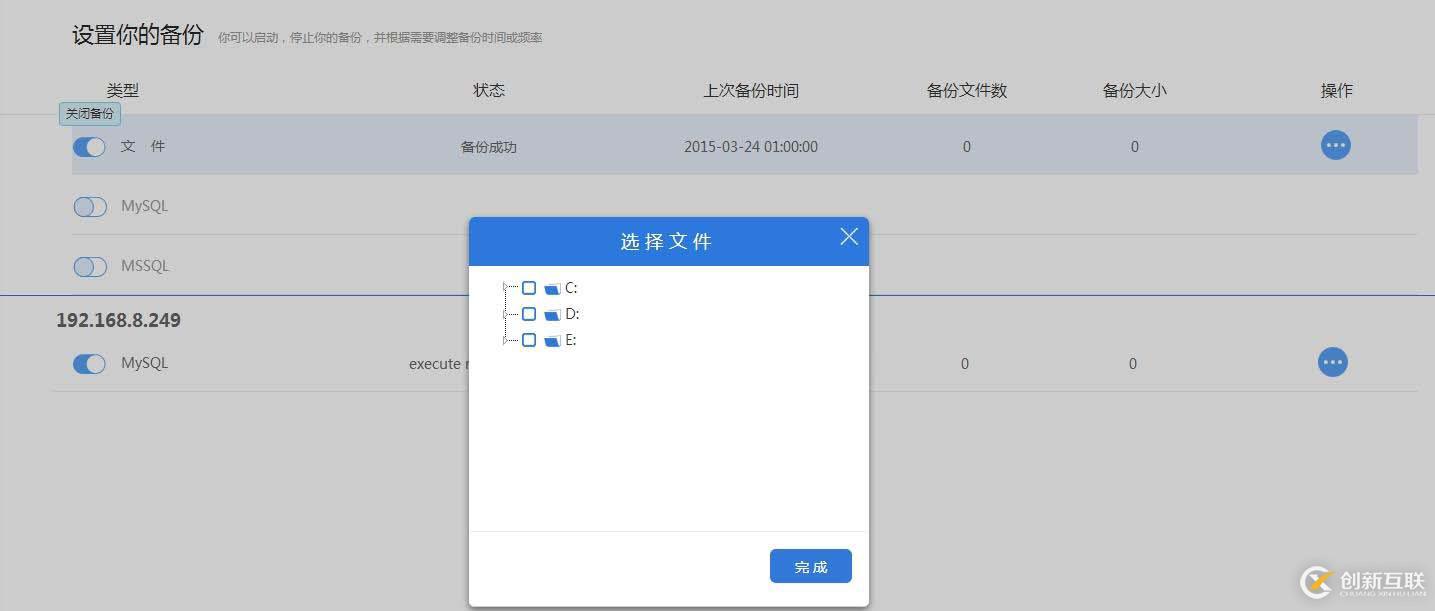
Task: Open the actions menu for 192.168.8.249 MySQL
Action: click(x=1333, y=362)
